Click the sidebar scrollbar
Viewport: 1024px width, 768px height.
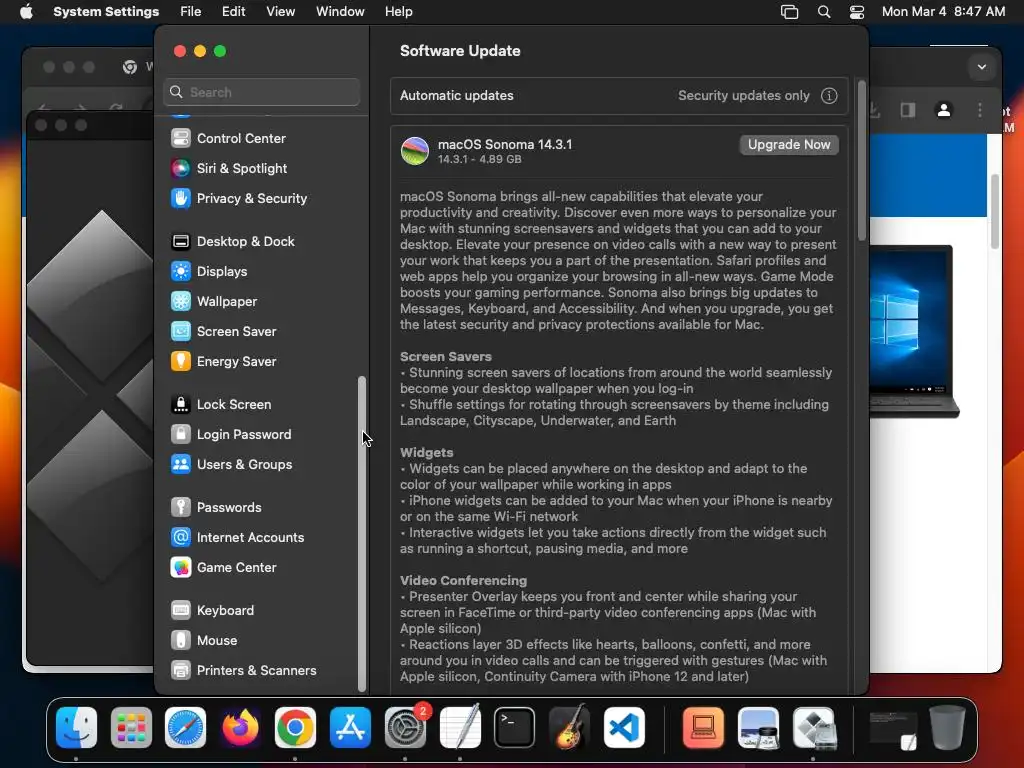362,534
